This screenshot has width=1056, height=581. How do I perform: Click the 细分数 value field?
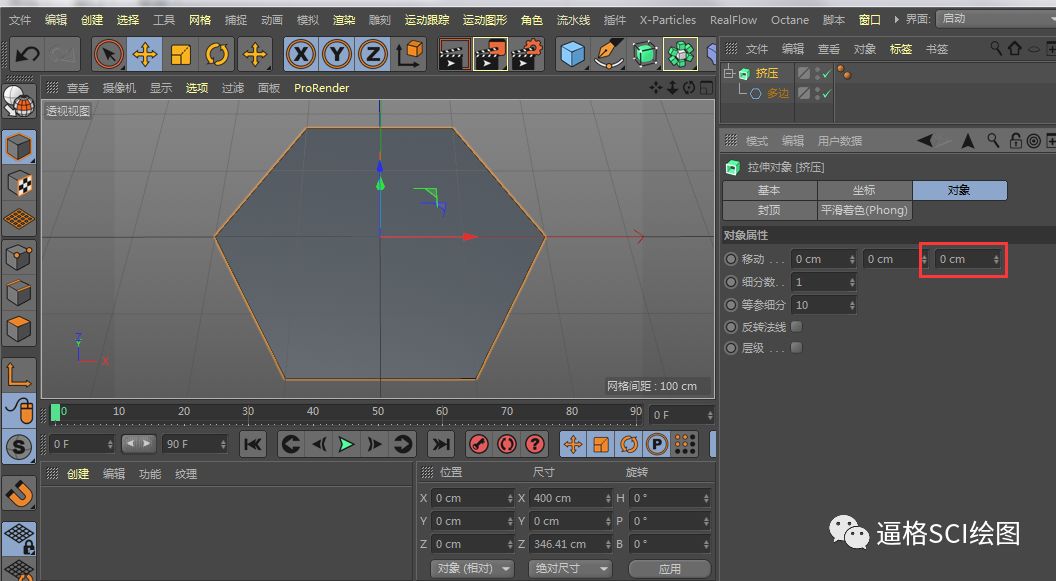824,282
